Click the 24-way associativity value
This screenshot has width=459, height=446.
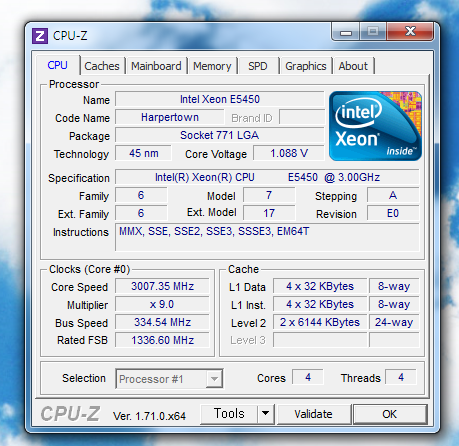[394, 322]
